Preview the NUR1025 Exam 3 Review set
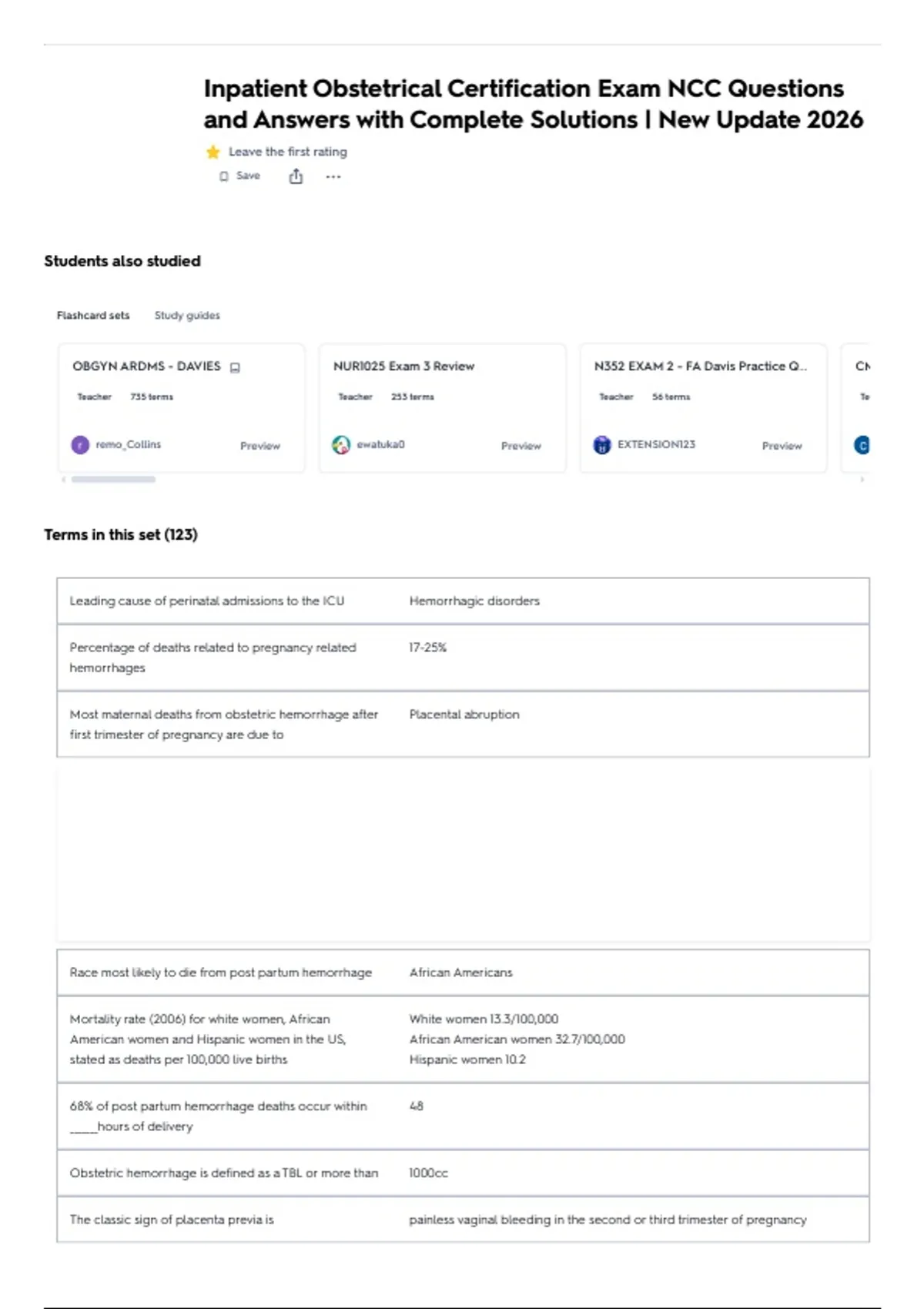This screenshot has width=924, height=1309. [521, 446]
